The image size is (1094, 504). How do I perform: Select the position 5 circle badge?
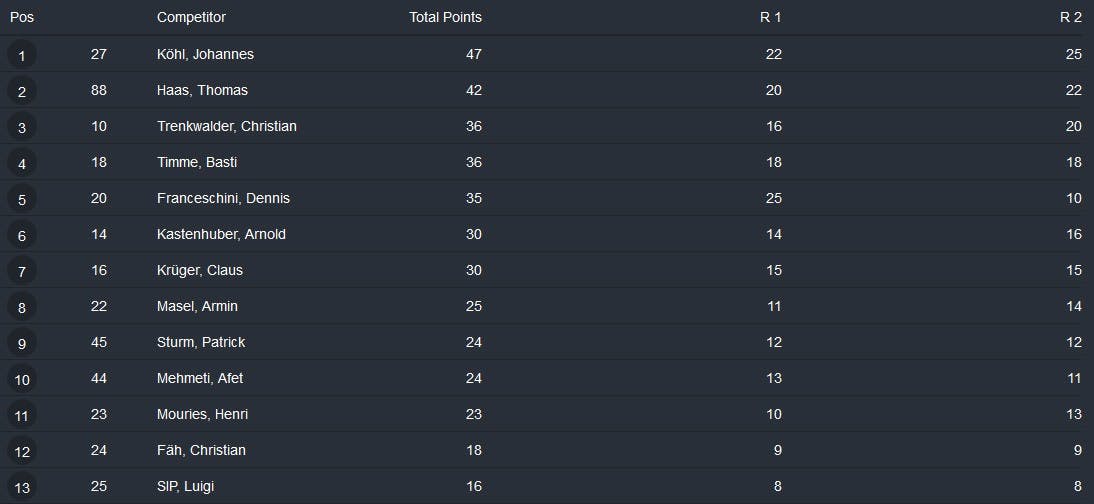(x=22, y=199)
